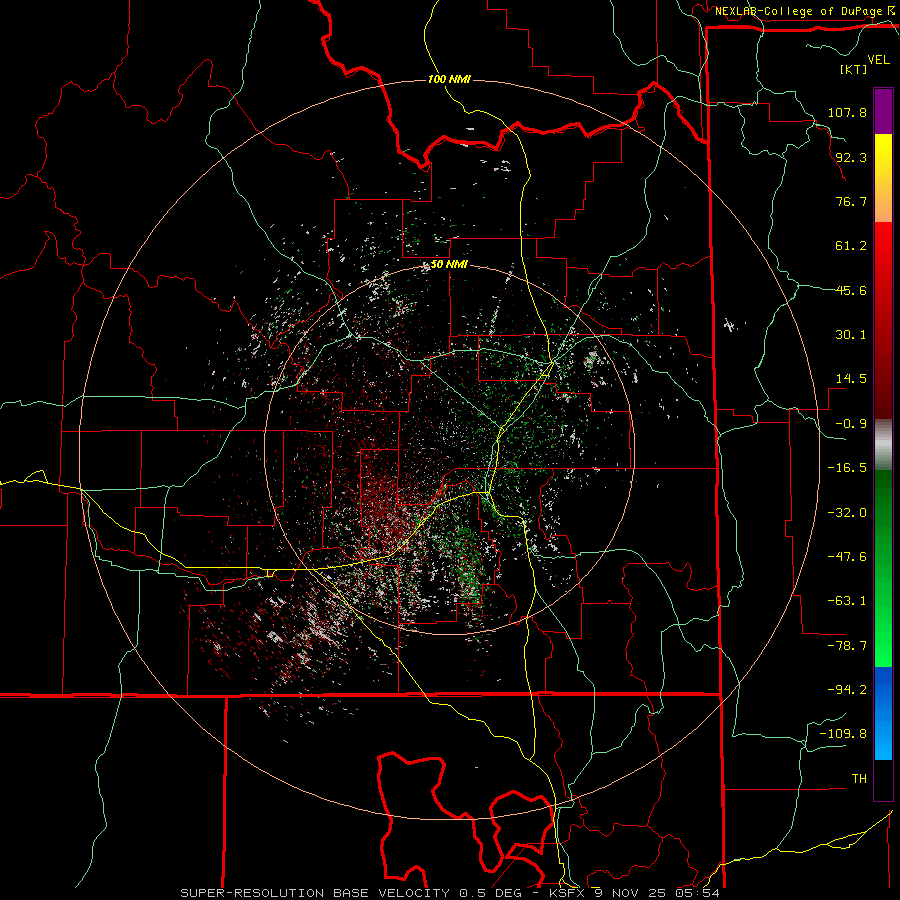The width and height of the screenshot is (900, 900).
Task: Click the -0.9 legend value
Action: point(851,424)
